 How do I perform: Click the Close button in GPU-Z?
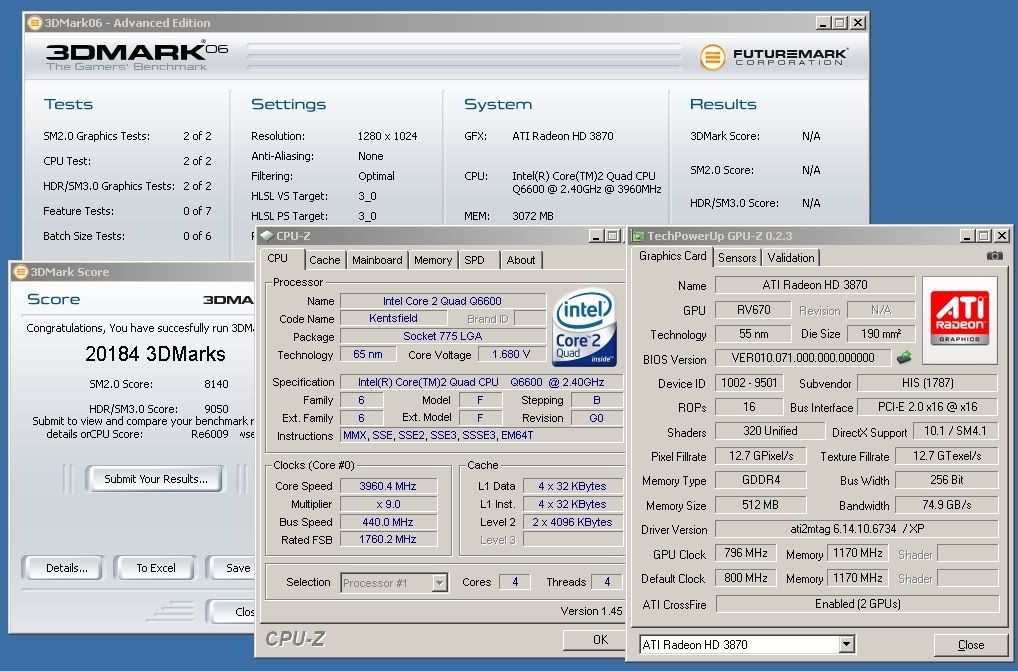click(x=971, y=644)
